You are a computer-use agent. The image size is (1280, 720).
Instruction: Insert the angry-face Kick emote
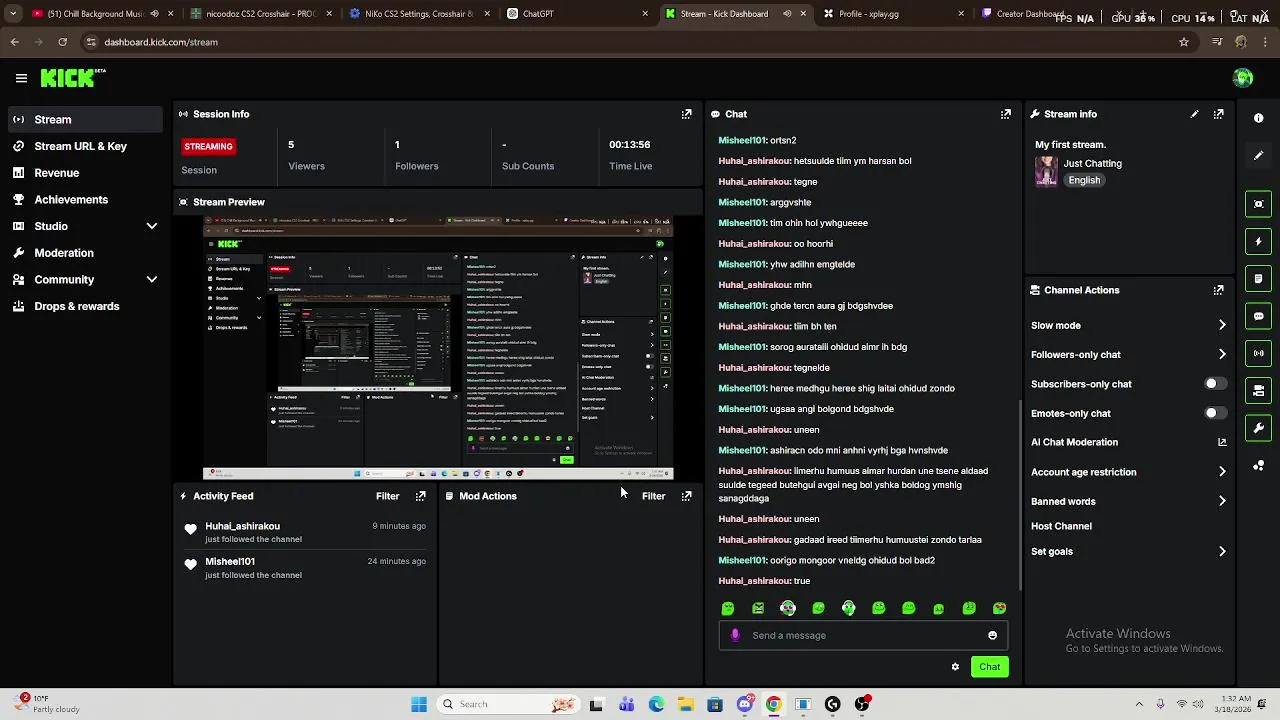click(x=758, y=608)
